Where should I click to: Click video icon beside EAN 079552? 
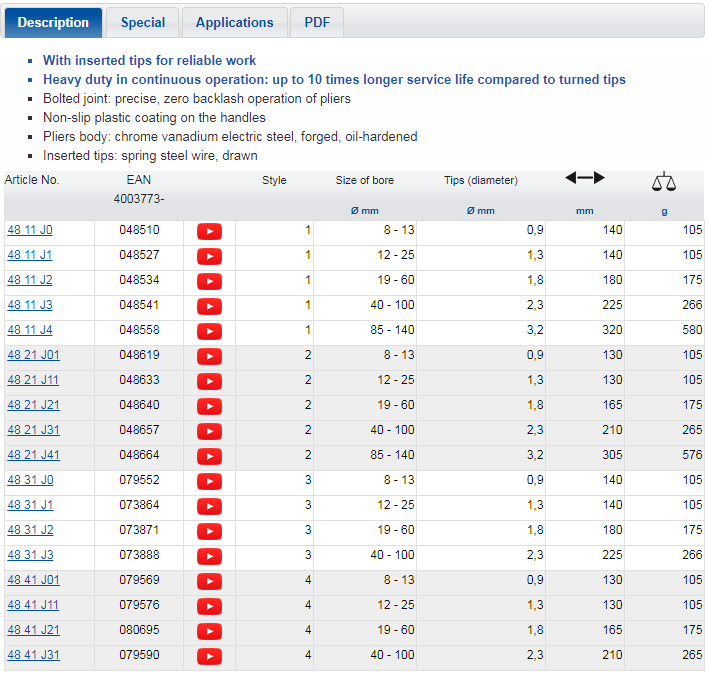[x=209, y=481]
